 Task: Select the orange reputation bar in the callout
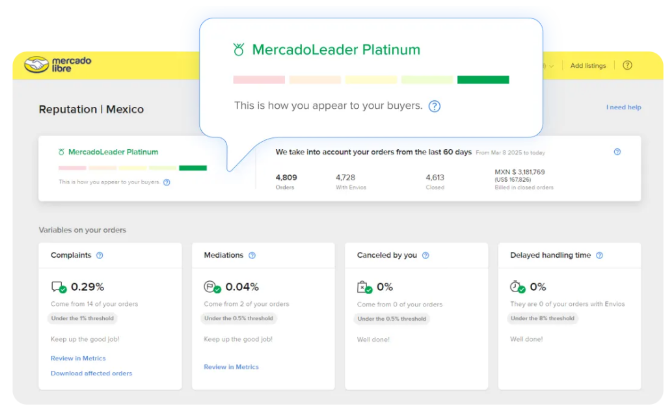315,80
